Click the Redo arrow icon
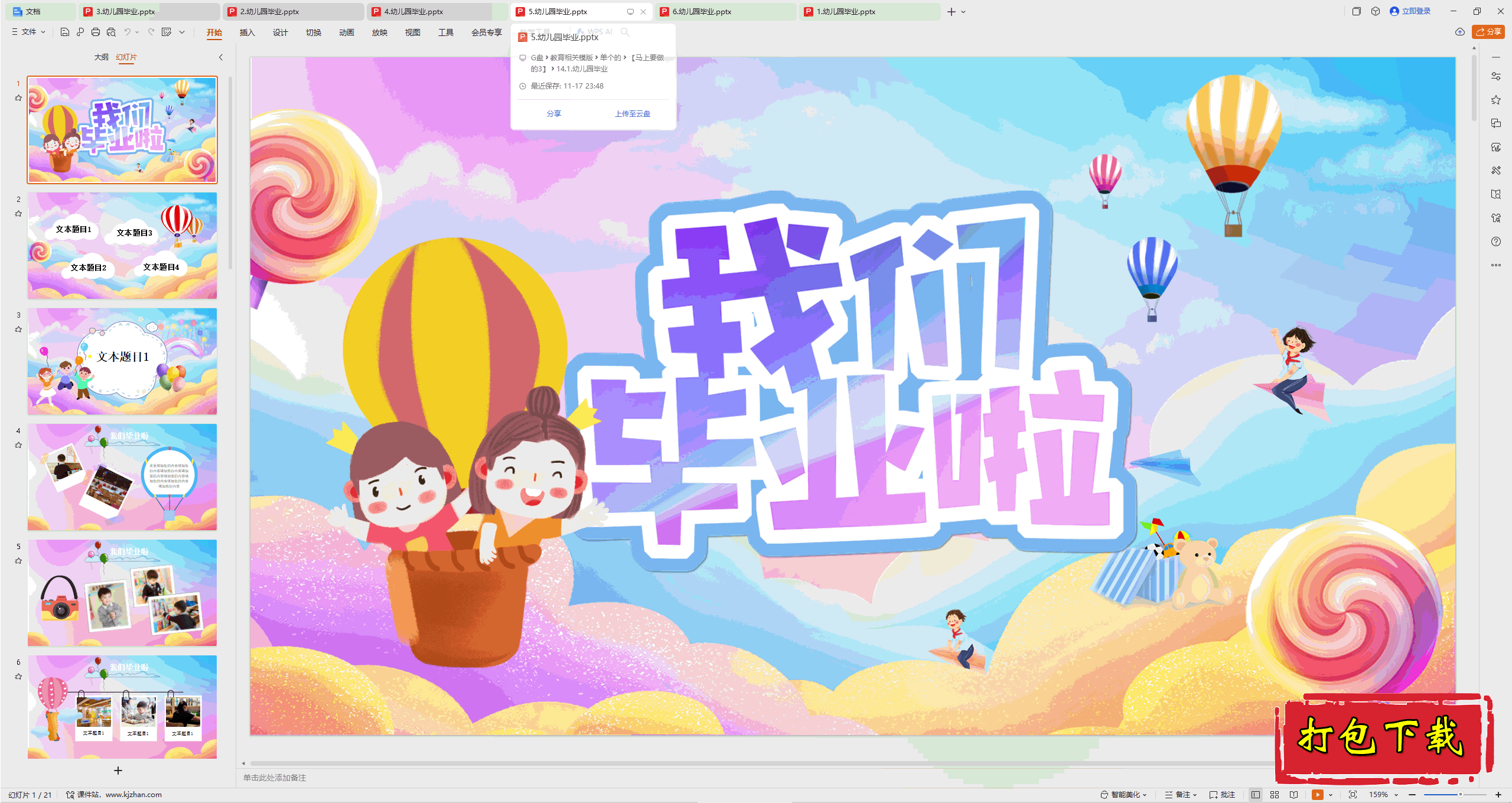The image size is (1512, 803). [151, 32]
